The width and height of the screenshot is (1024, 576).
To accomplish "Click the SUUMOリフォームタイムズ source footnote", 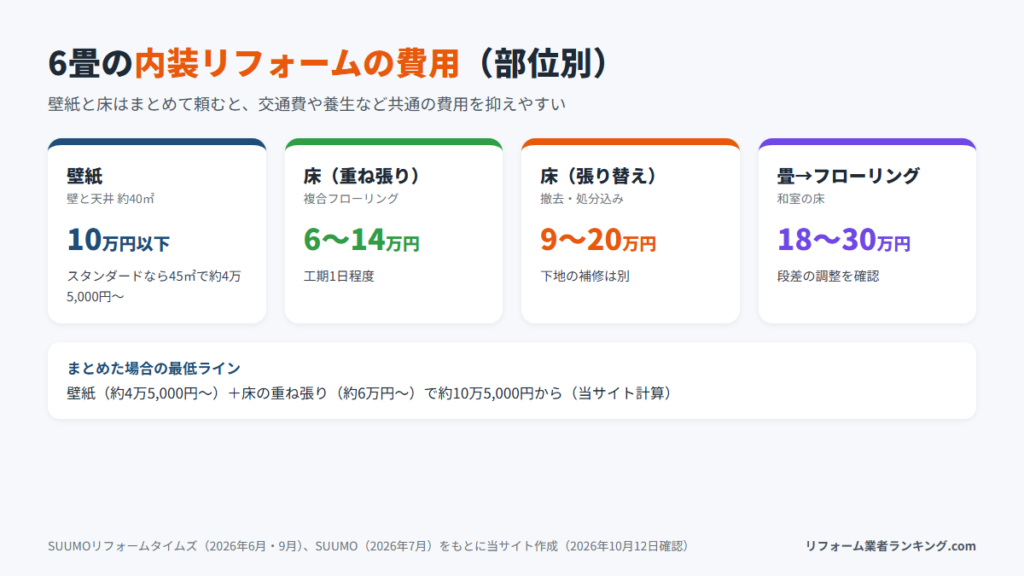I will [368, 546].
